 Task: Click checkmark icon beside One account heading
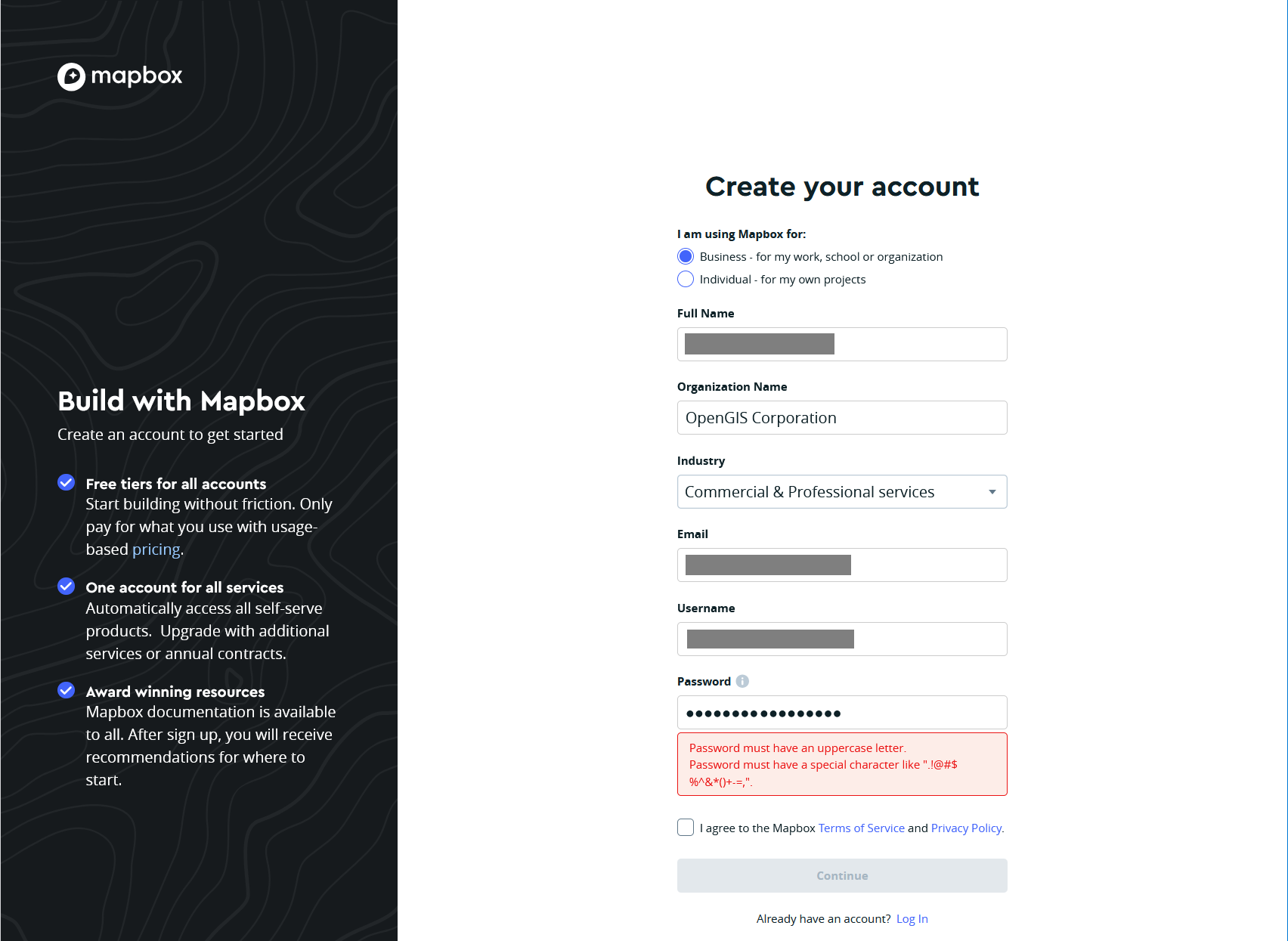pyautogui.click(x=67, y=587)
